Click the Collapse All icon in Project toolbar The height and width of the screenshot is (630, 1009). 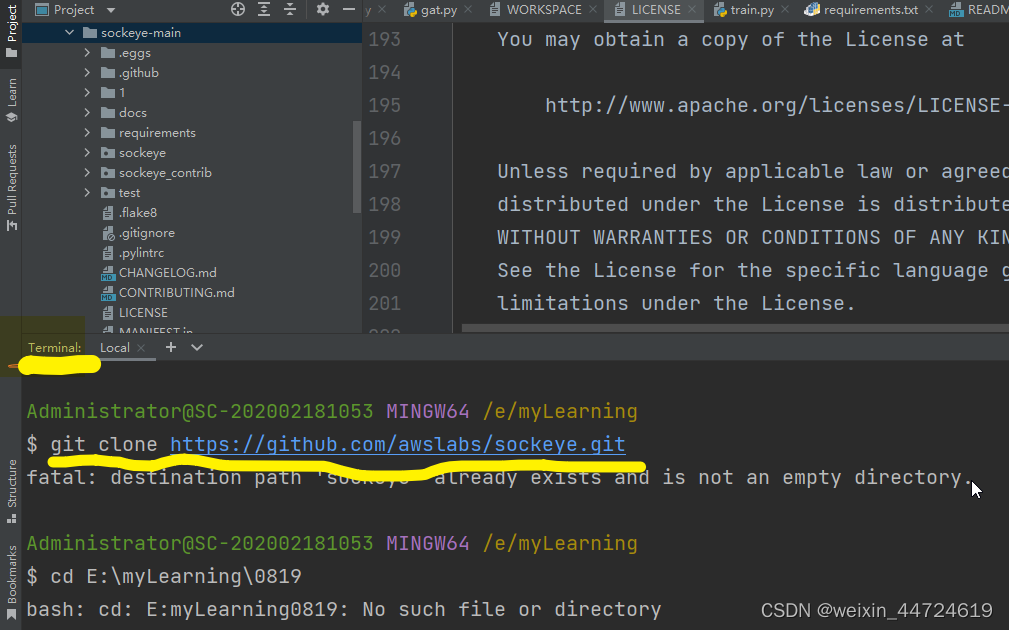pos(292,10)
